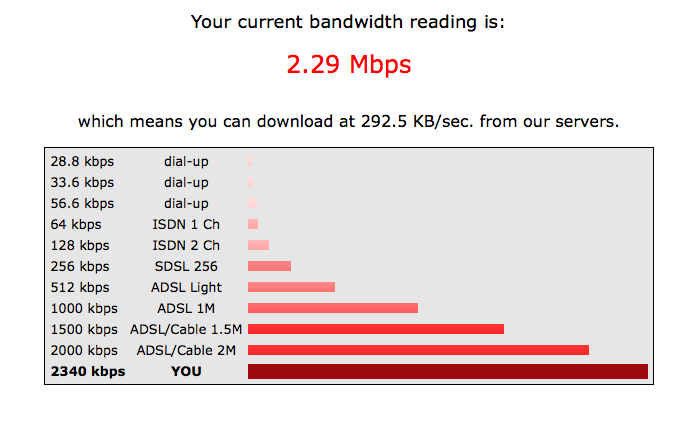Screen dimensions: 686x425
Task: Click the 2340 kbps speed value
Action: pos(87,372)
